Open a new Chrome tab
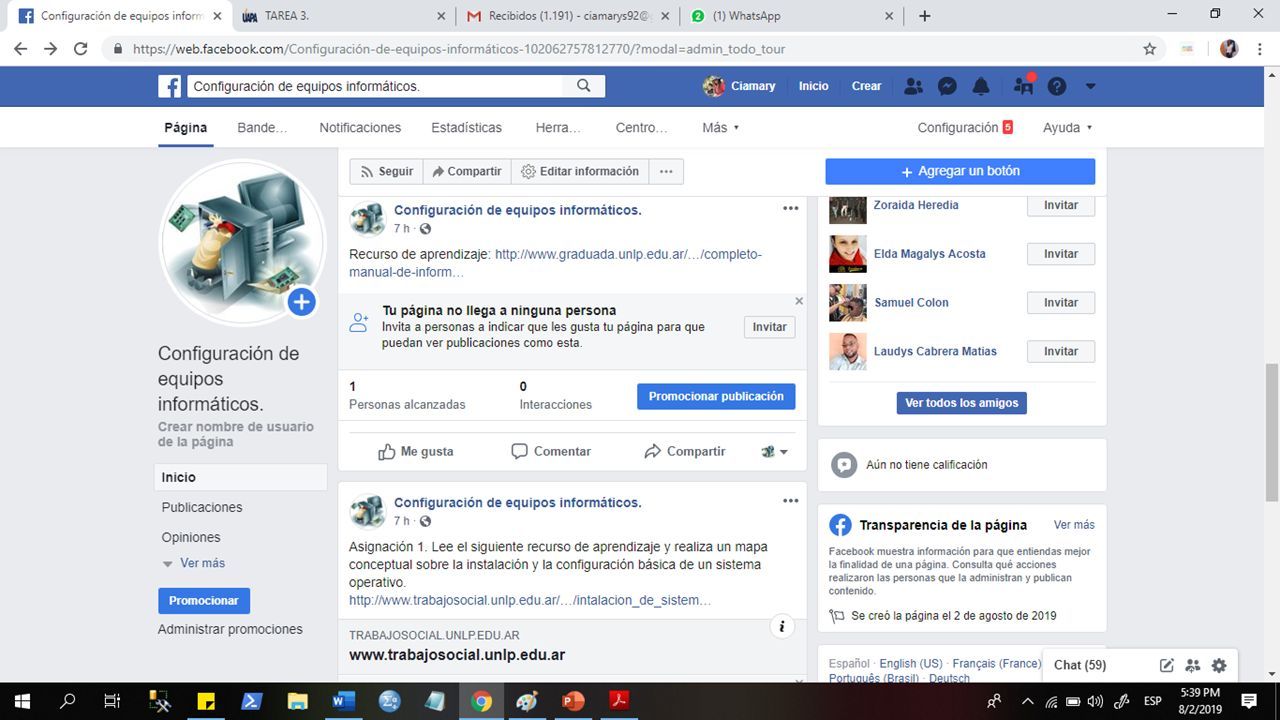 pyautogui.click(x=925, y=16)
